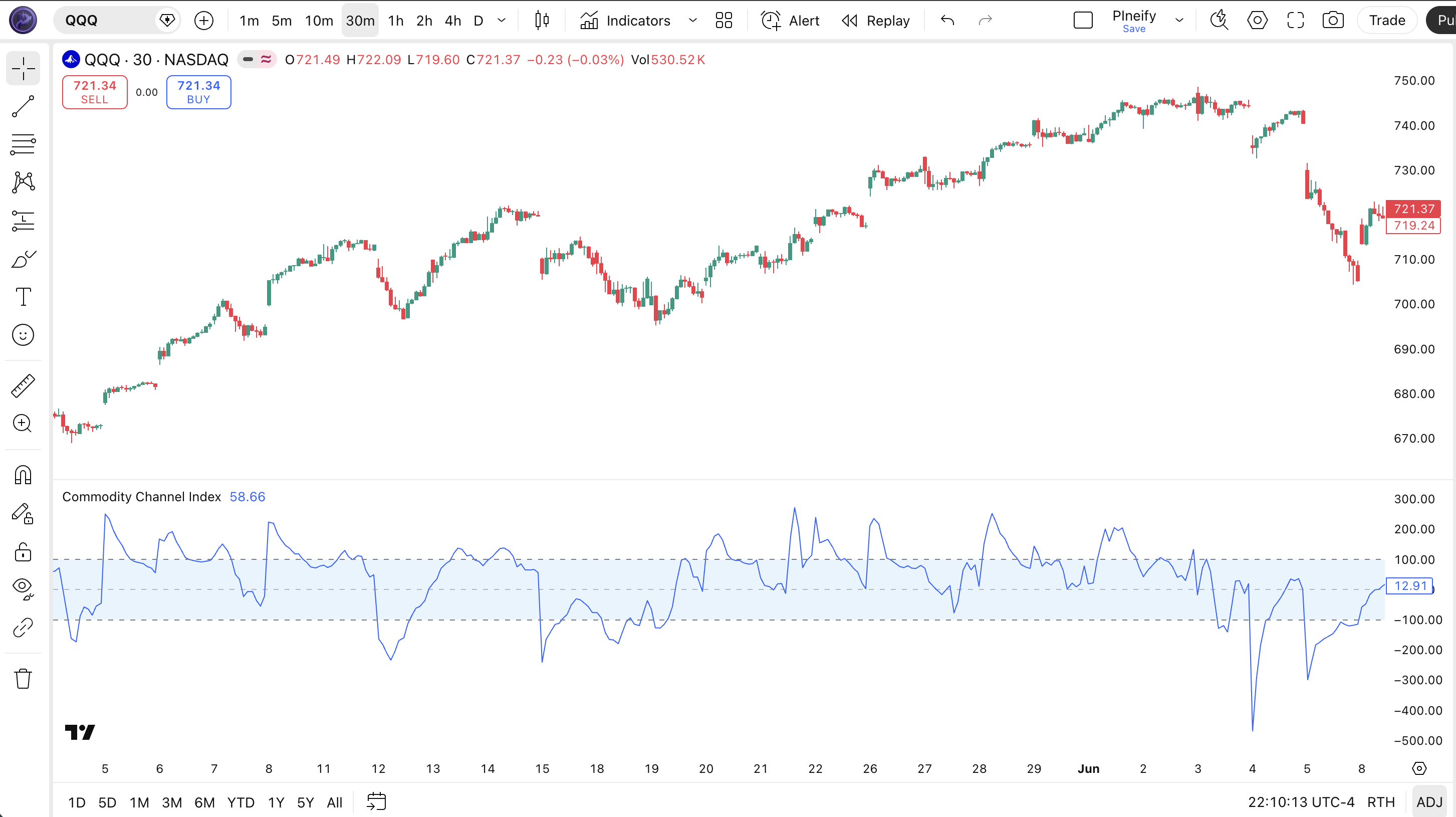This screenshot has width=1456, height=817.
Task: Toggle stay in drawing mode
Action: 23,513
